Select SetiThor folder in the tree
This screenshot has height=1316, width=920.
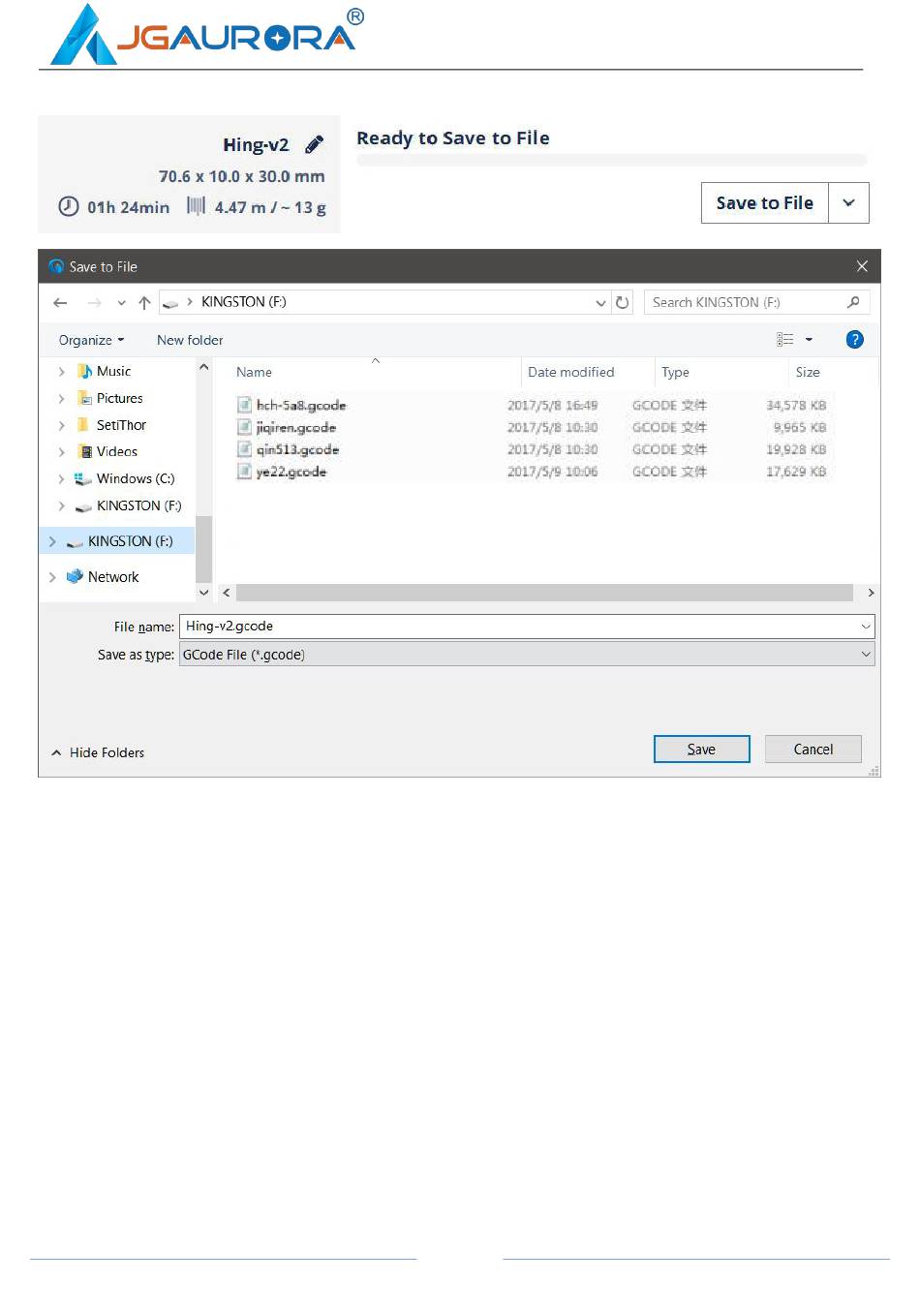[x=121, y=425]
